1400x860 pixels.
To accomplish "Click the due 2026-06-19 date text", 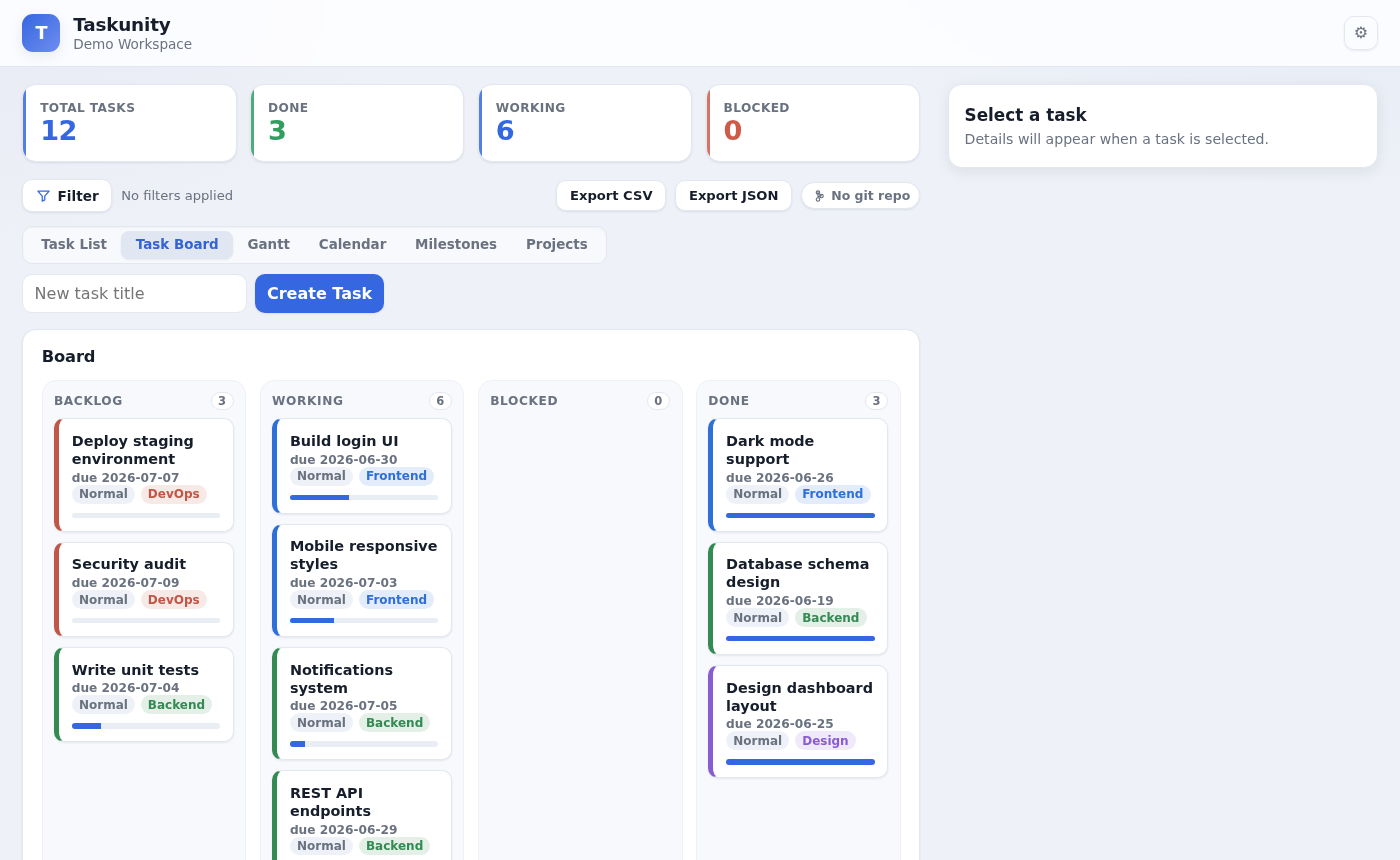I will pos(780,601).
